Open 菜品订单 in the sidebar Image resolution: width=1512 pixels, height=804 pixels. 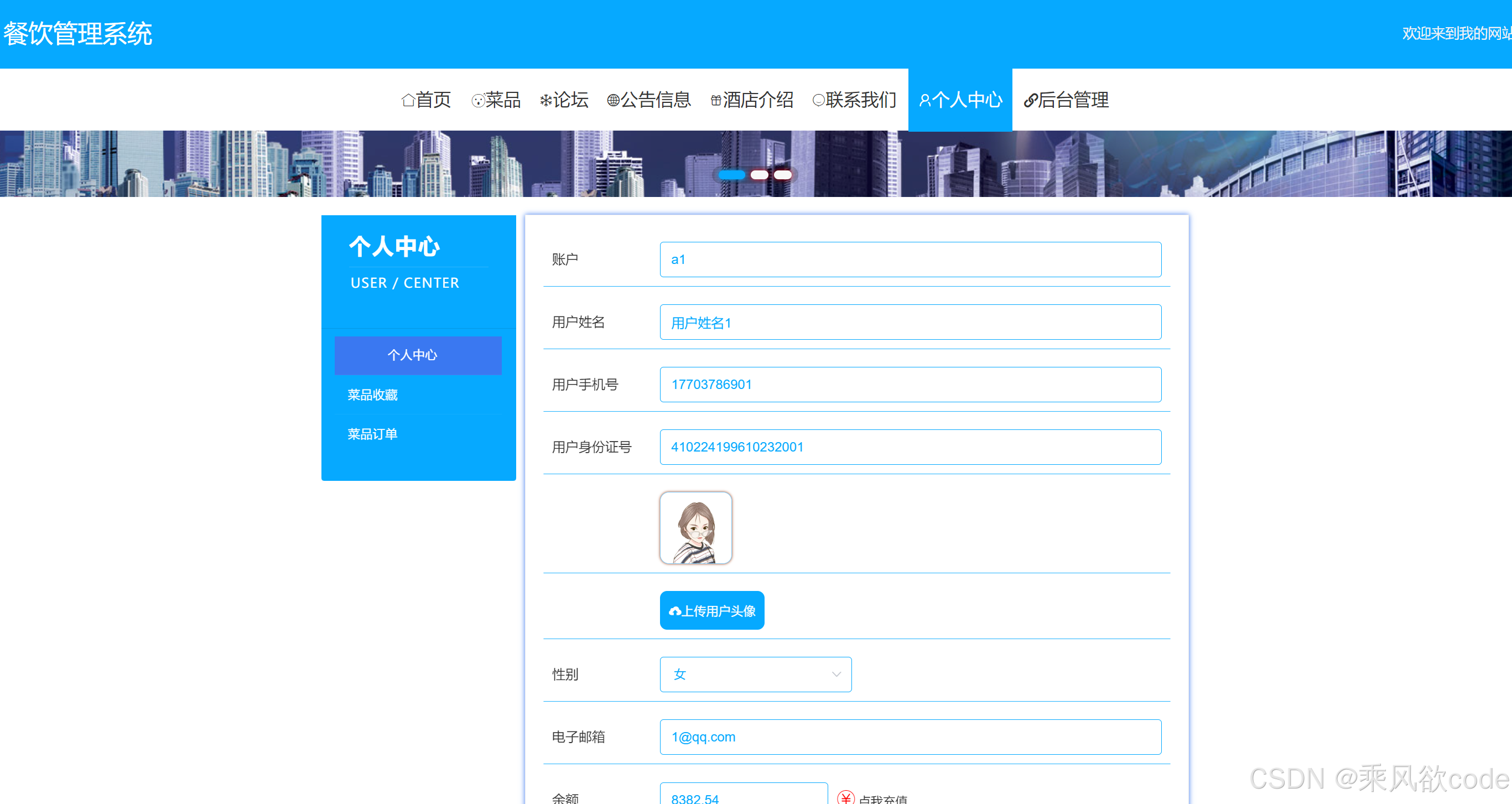click(372, 434)
